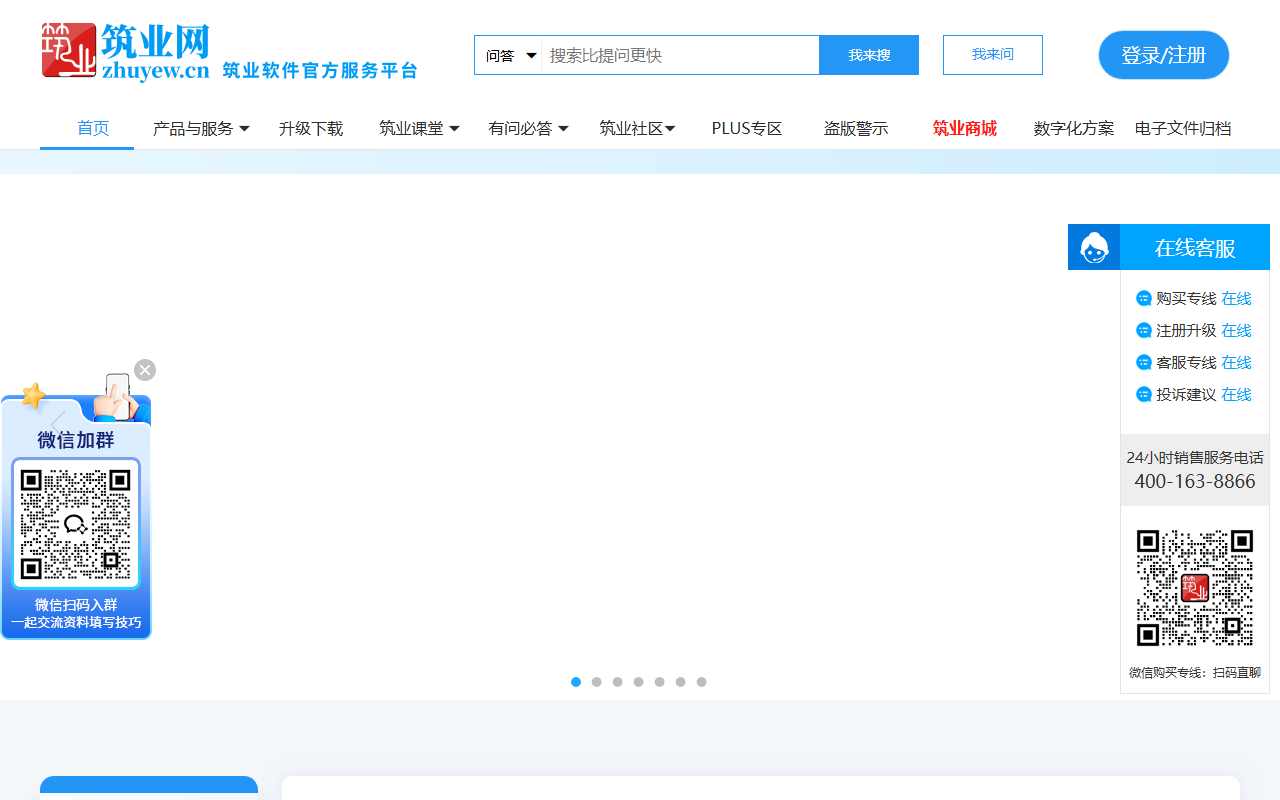Click the 投诉建议 chat bubble icon
The width and height of the screenshot is (1280, 800).
click(1144, 394)
